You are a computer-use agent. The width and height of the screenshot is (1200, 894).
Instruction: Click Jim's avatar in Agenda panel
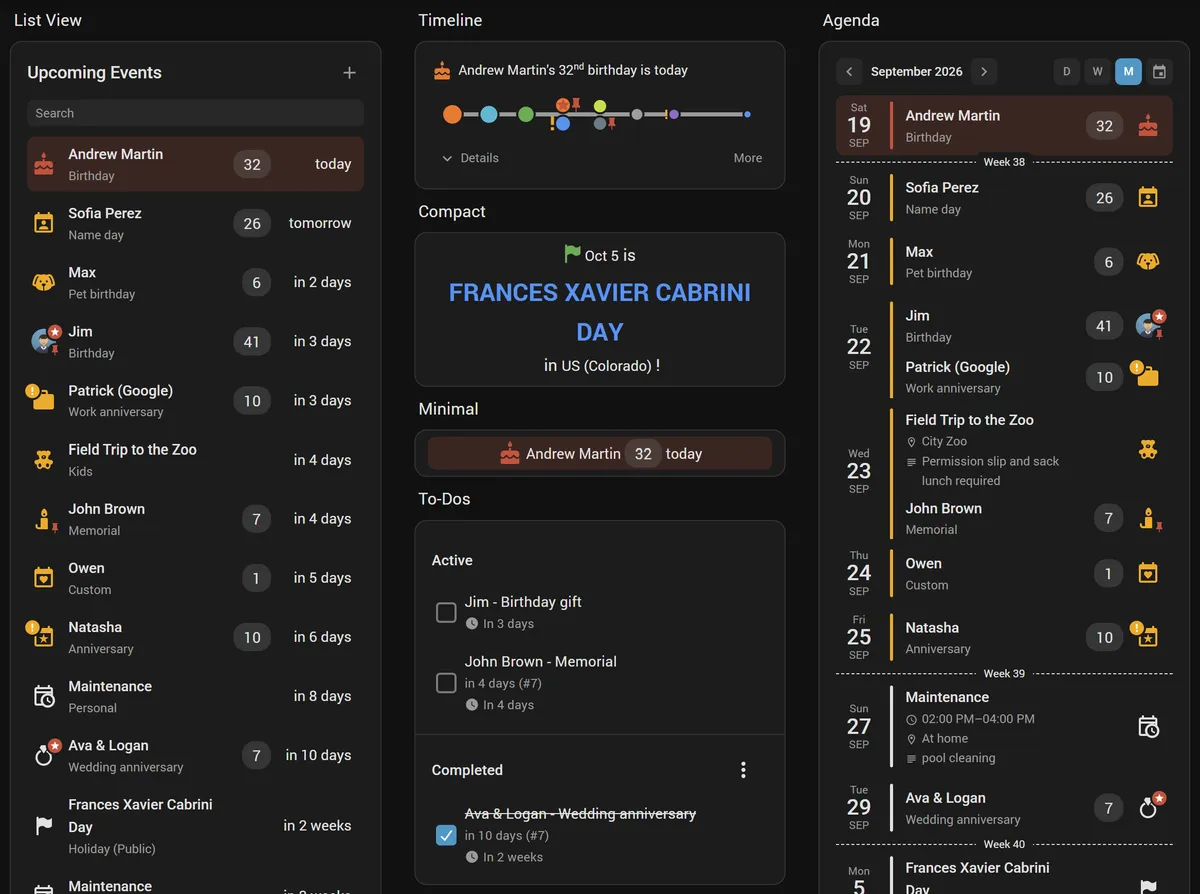[x=1148, y=325]
